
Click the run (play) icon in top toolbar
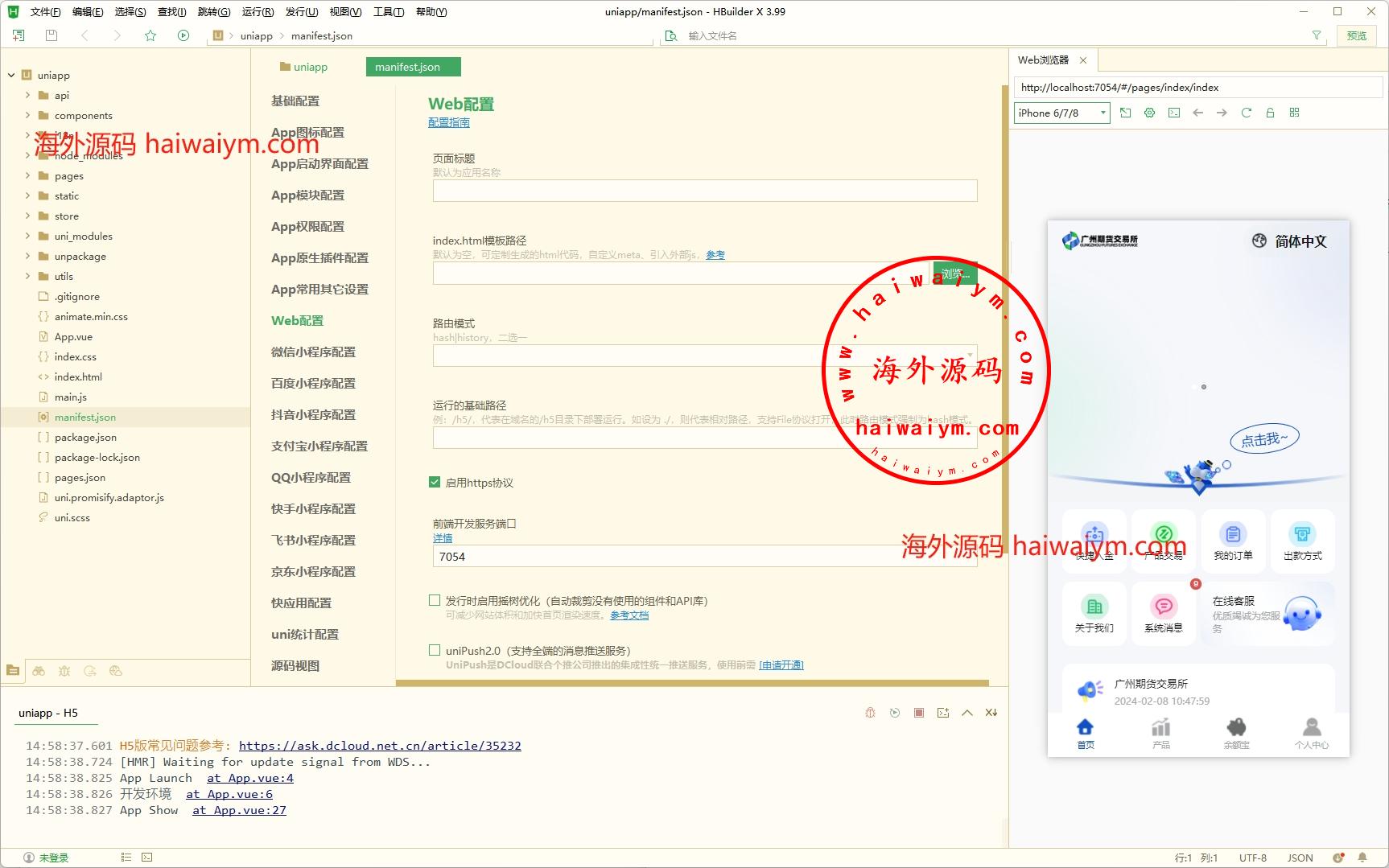tap(183, 35)
